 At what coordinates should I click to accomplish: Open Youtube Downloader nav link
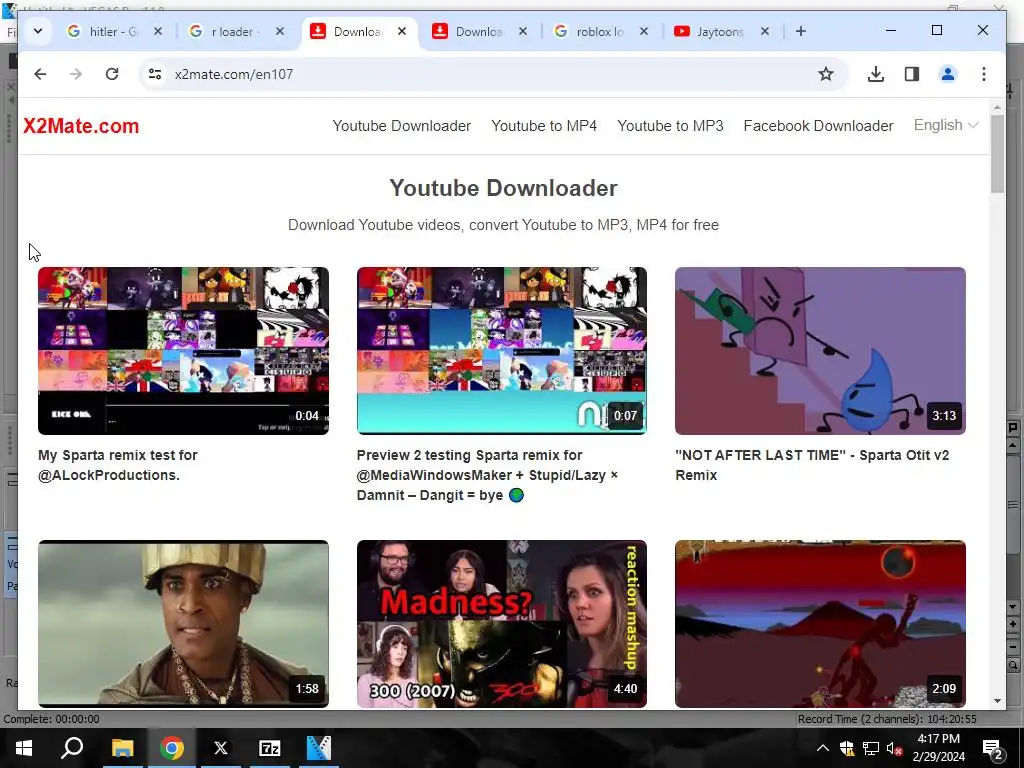click(402, 126)
